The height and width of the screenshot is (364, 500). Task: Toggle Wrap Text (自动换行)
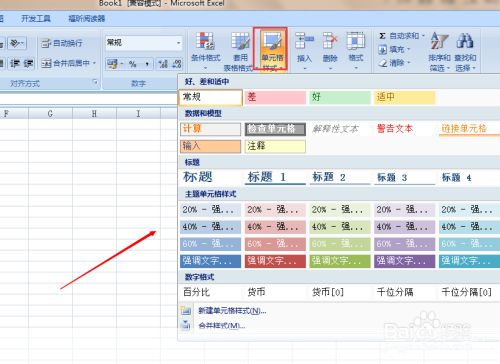(x=62, y=43)
